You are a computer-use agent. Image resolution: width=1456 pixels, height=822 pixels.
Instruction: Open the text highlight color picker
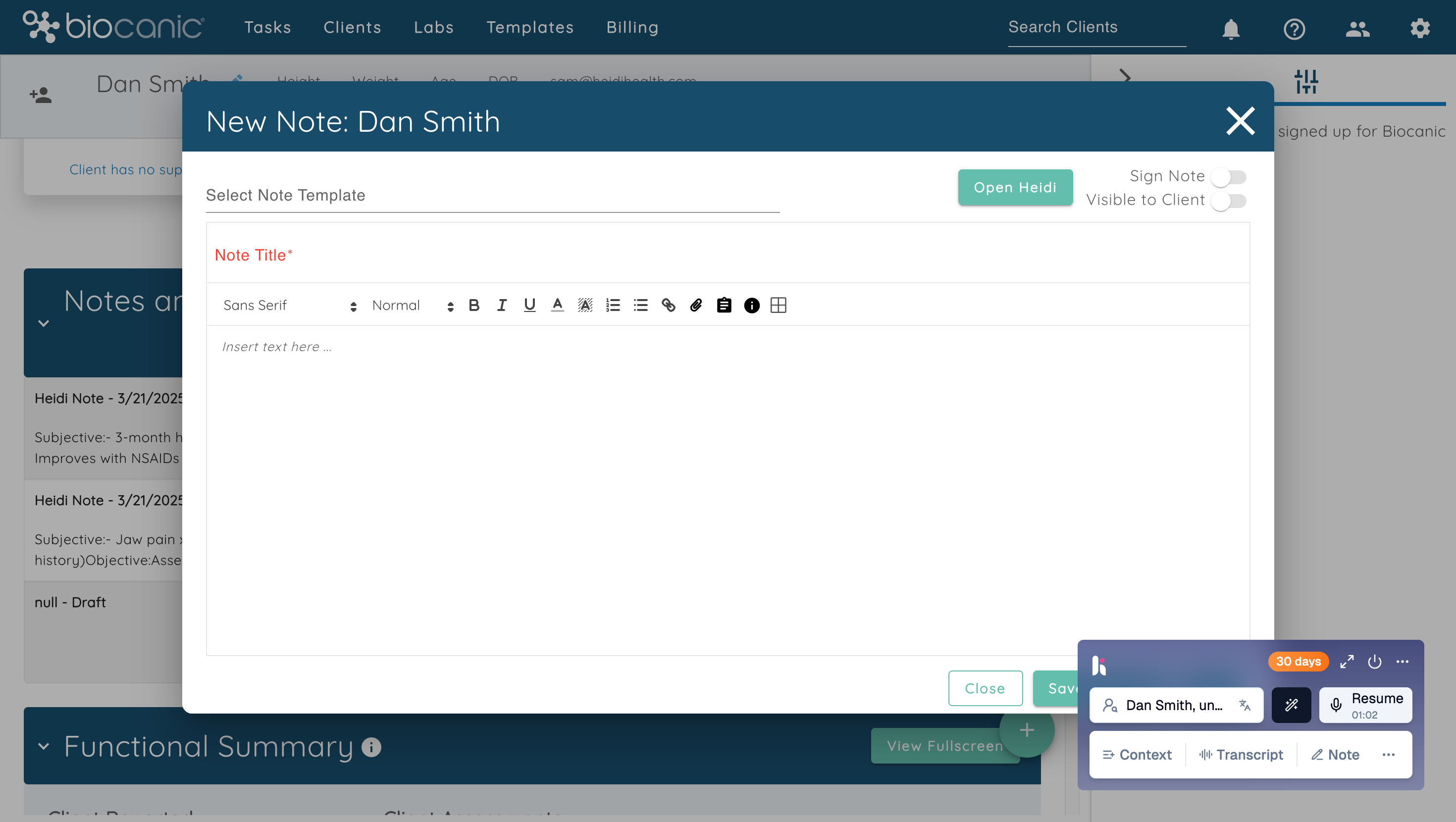point(585,306)
